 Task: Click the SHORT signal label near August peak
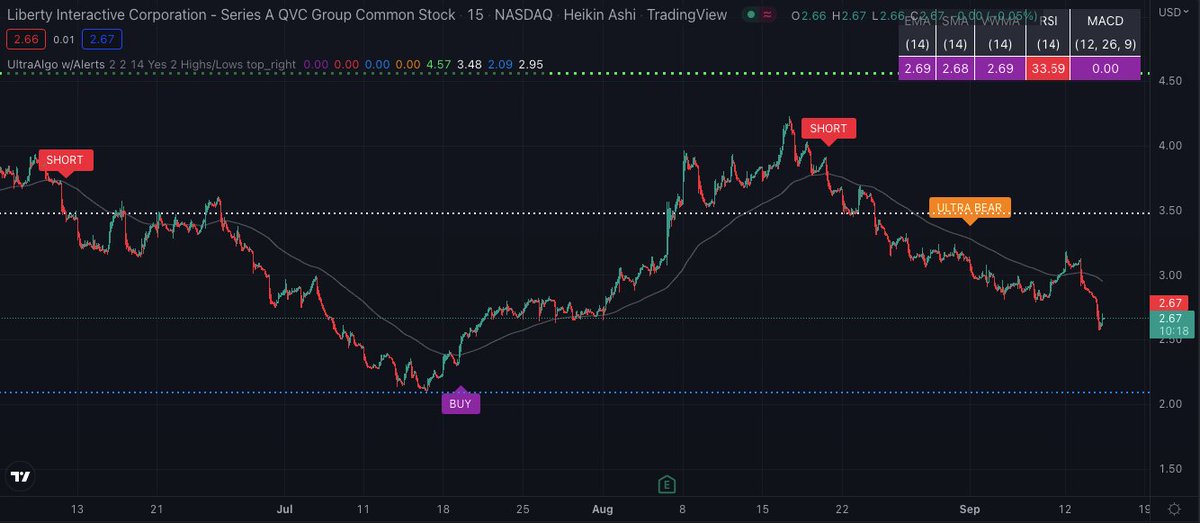click(x=828, y=128)
